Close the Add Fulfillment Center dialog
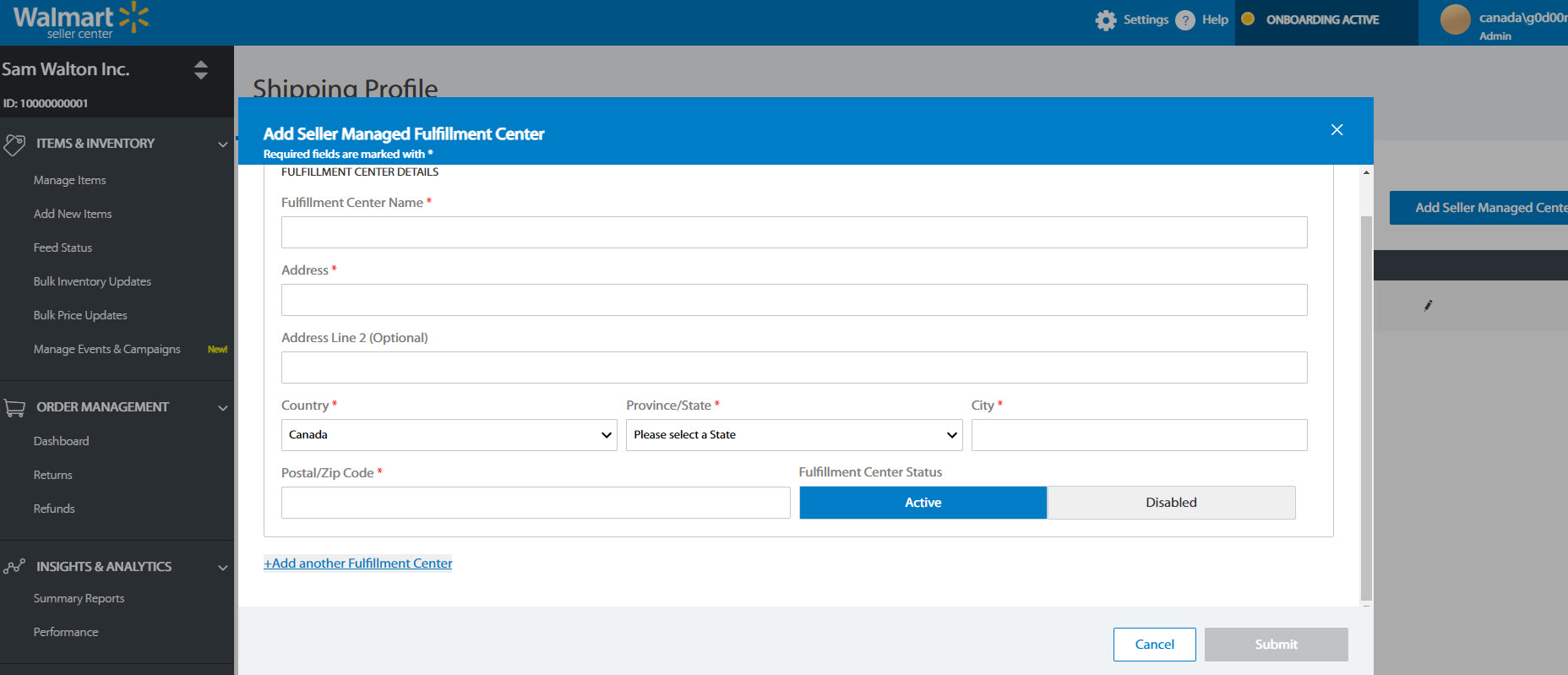 [x=1337, y=130]
